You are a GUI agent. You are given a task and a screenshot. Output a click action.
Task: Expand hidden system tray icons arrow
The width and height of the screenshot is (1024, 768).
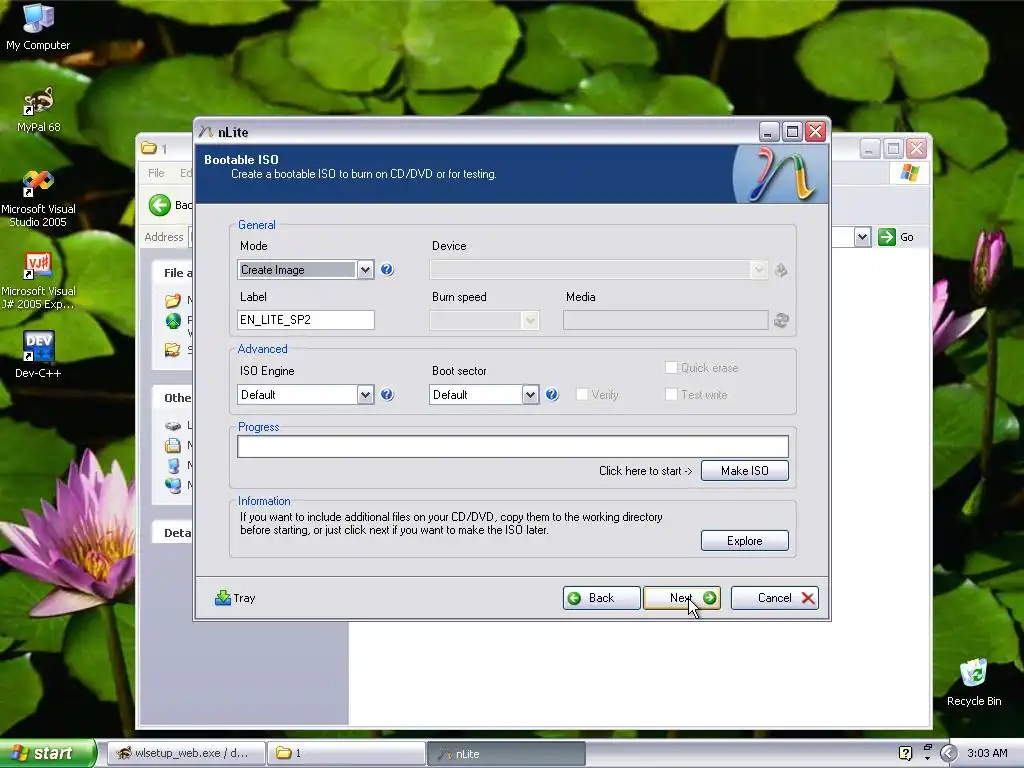pos(948,753)
